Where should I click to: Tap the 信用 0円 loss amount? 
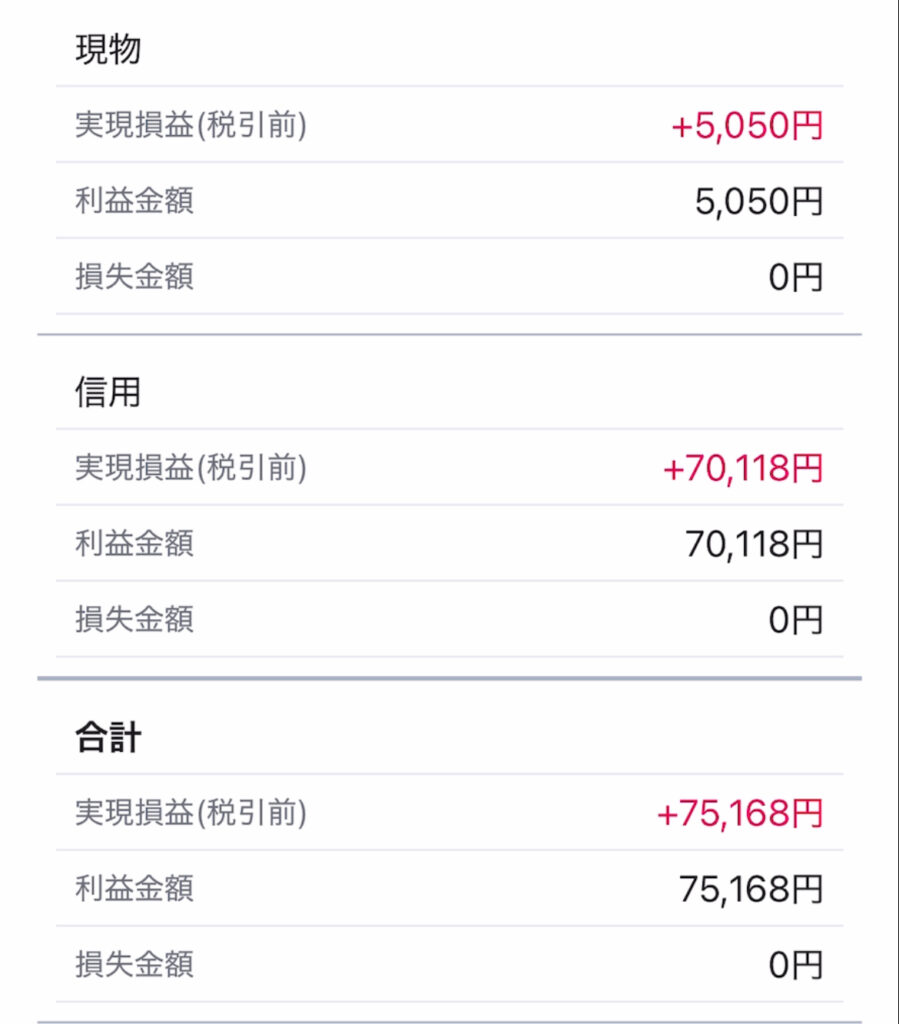tap(795, 620)
